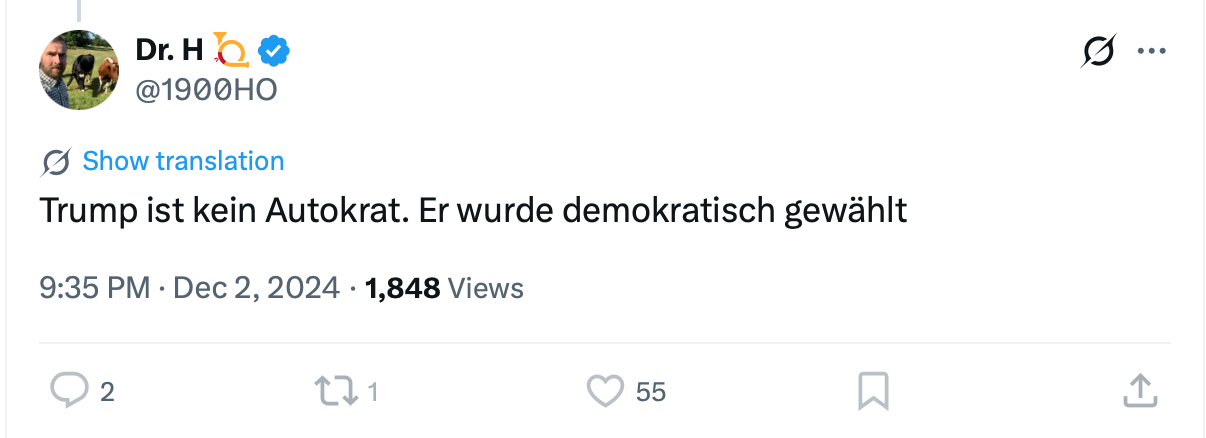Open the @1900HO handle link
This screenshot has height=438, width=1206.
coord(206,90)
